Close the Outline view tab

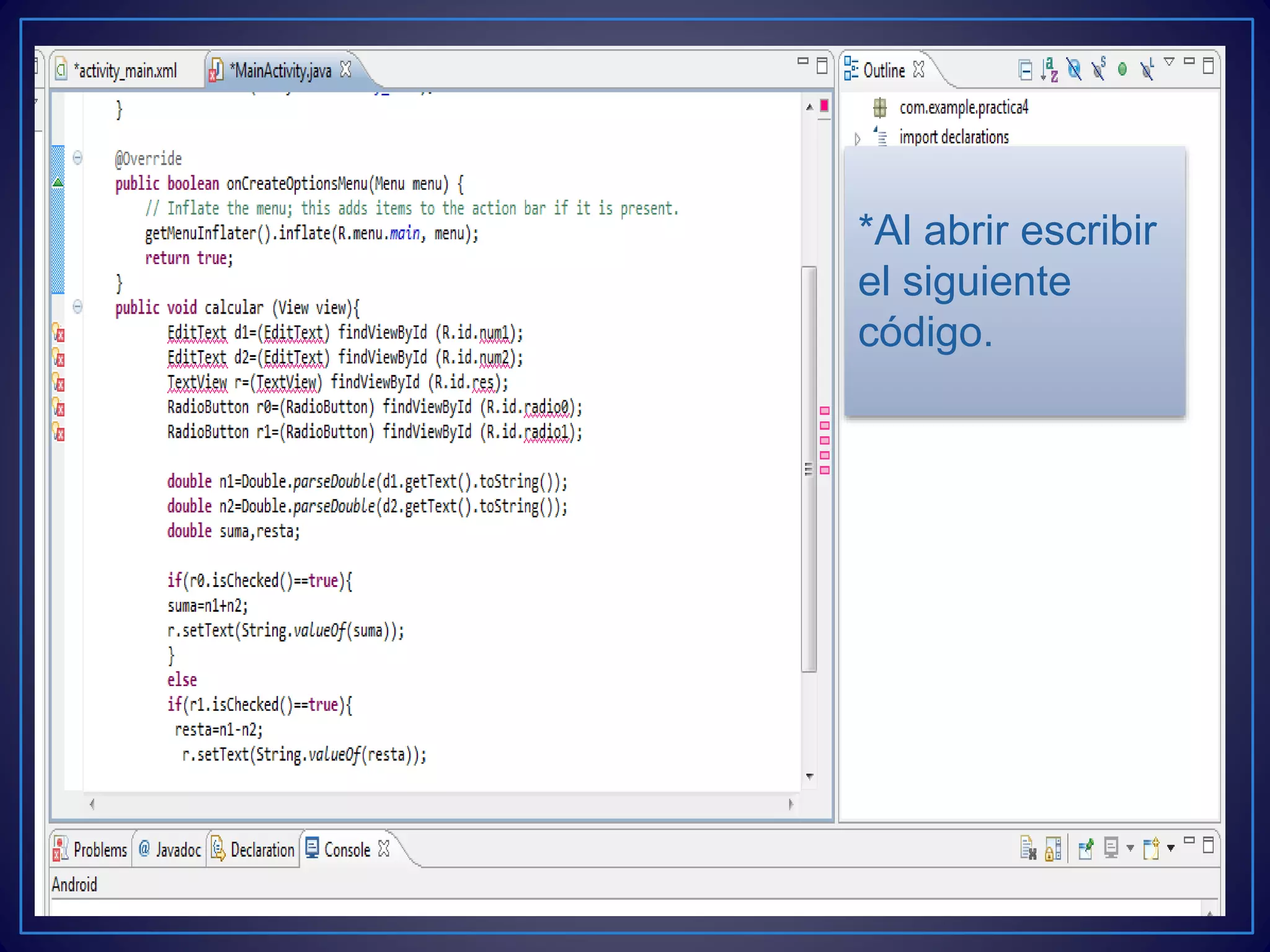(919, 69)
